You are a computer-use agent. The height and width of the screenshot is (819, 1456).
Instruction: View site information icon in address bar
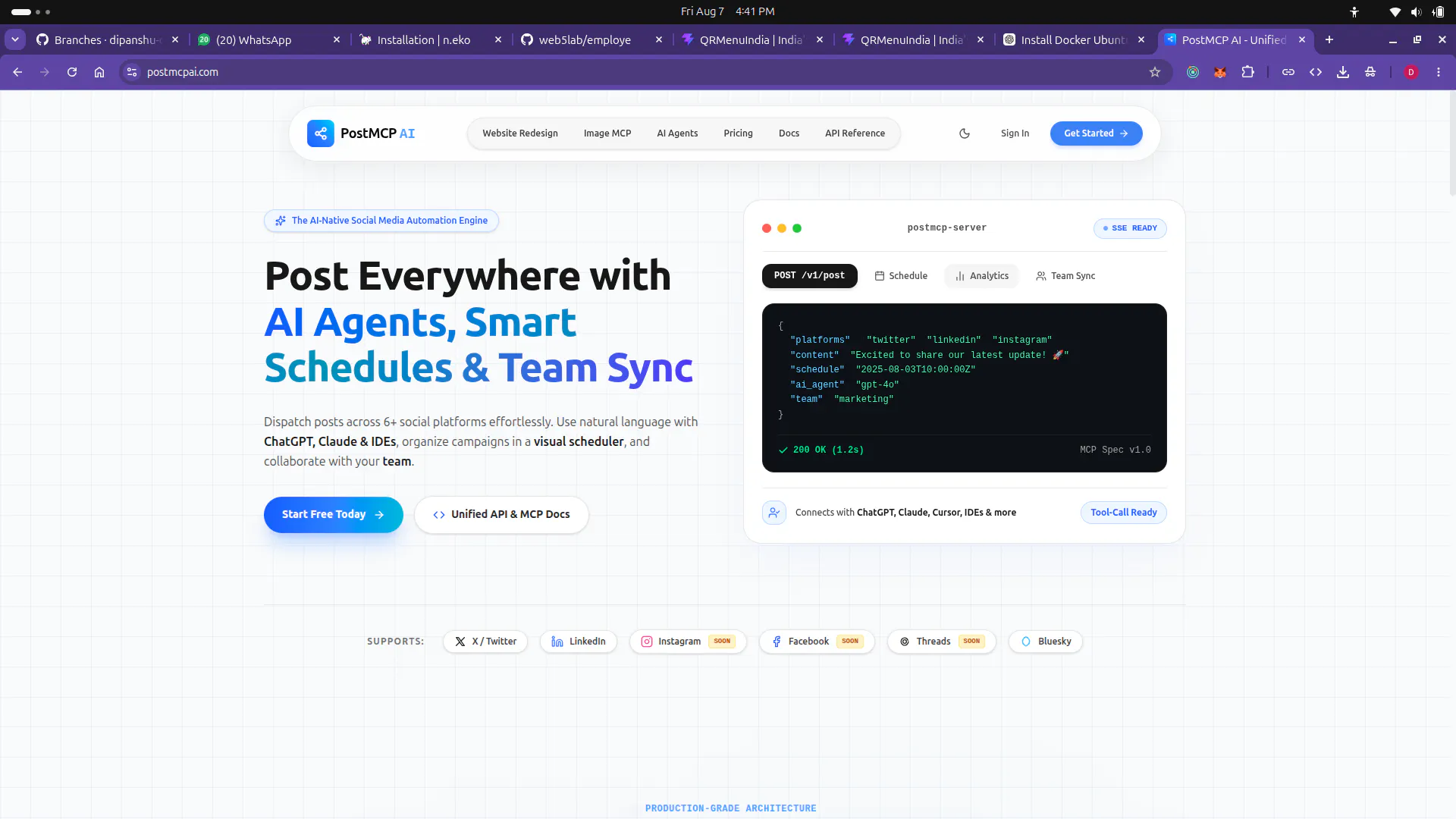tap(132, 72)
